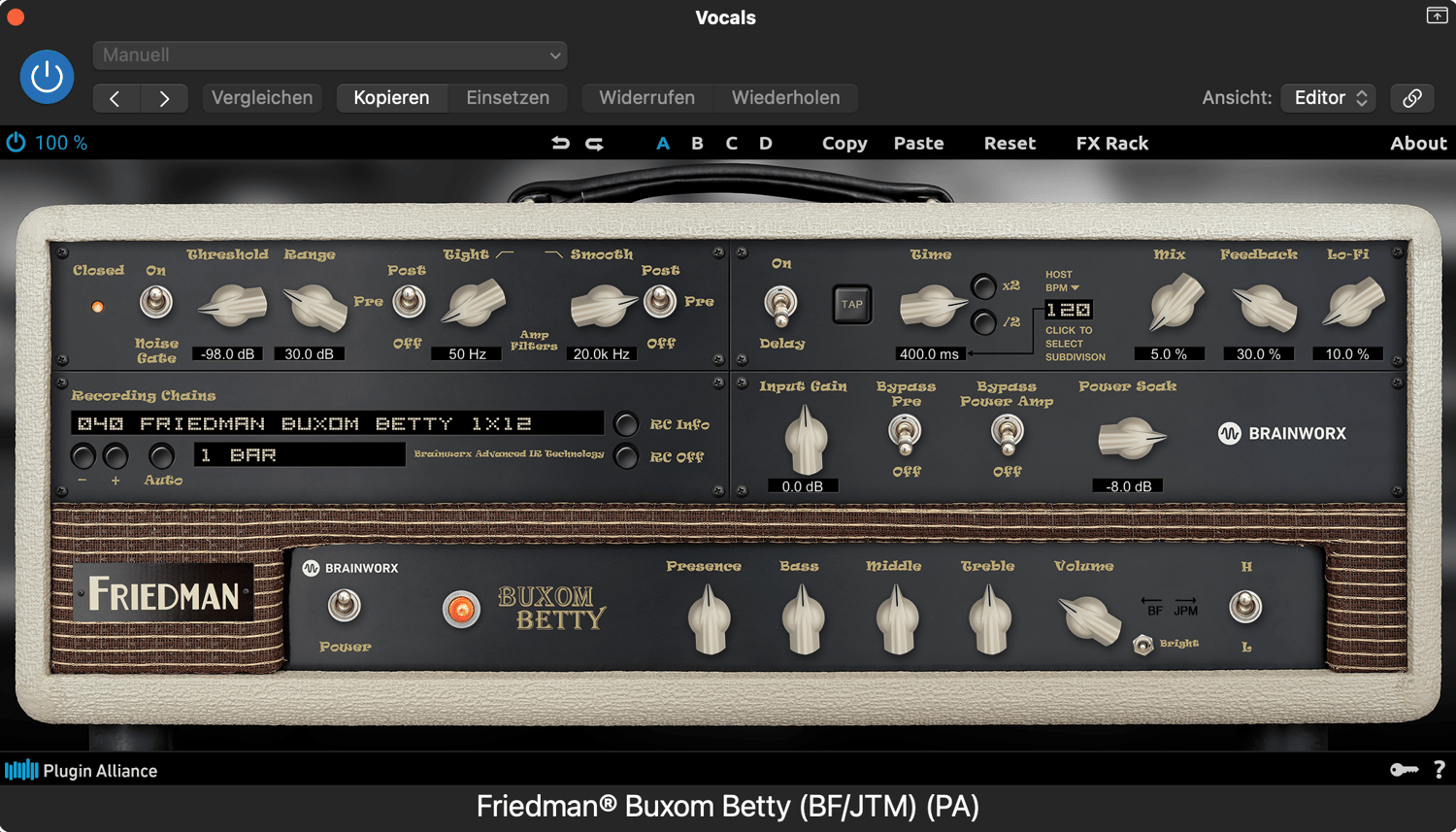Open the About menu item
The image size is (1456, 832).
point(1418,144)
